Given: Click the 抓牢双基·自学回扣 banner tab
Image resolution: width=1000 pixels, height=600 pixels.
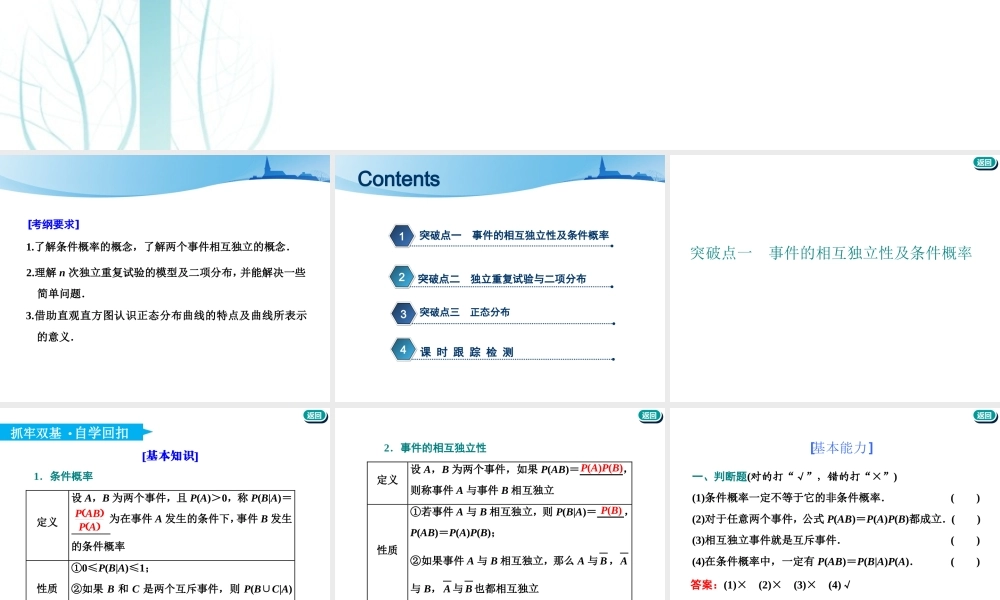Looking at the screenshot, I should (x=70, y=433).
